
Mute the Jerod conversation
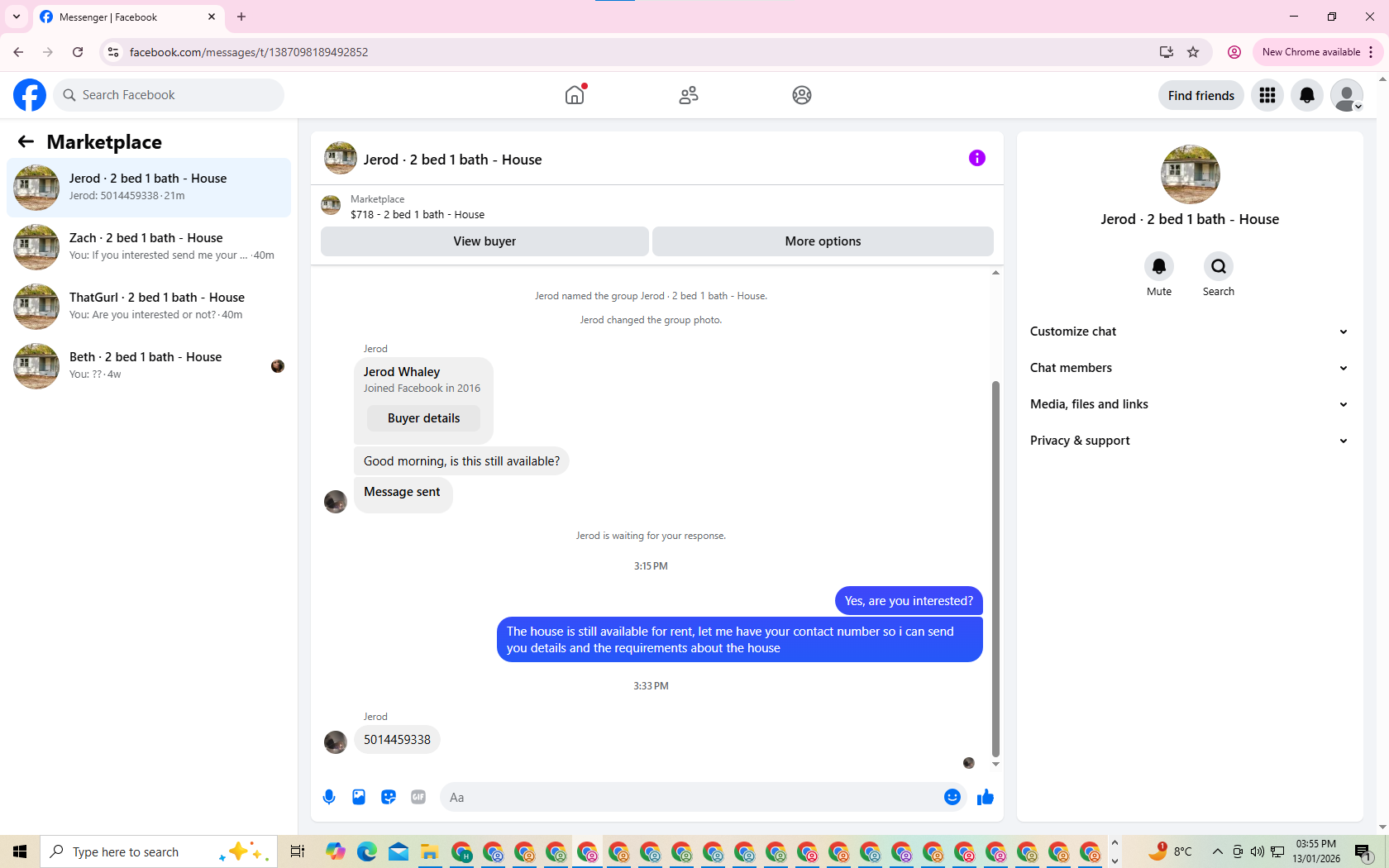pyautogui.click(x=1159, y=266)
